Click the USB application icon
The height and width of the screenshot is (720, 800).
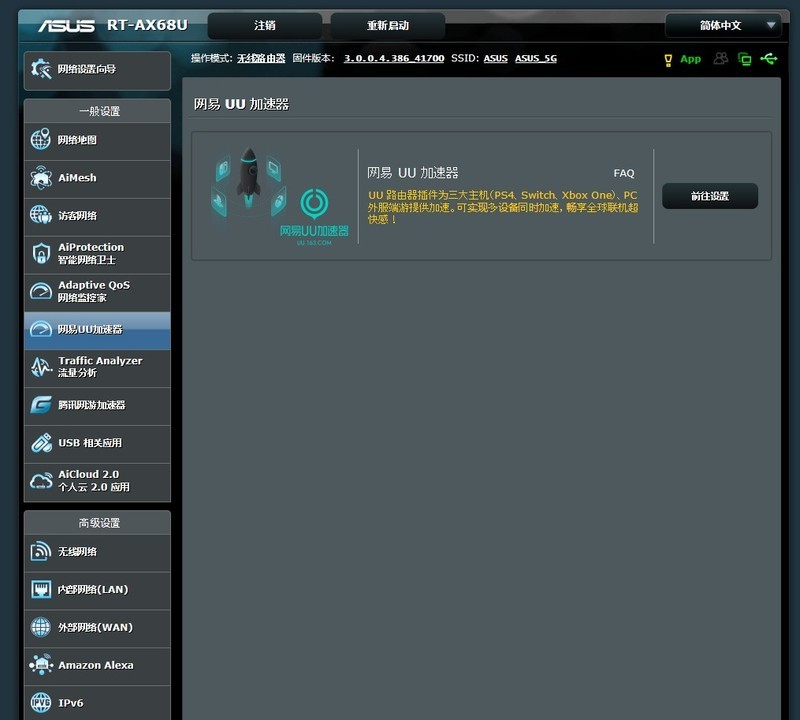coord(41,442)
